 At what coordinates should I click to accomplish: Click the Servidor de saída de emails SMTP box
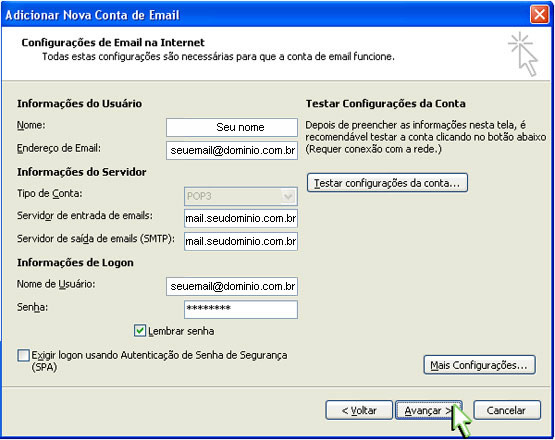241,241
